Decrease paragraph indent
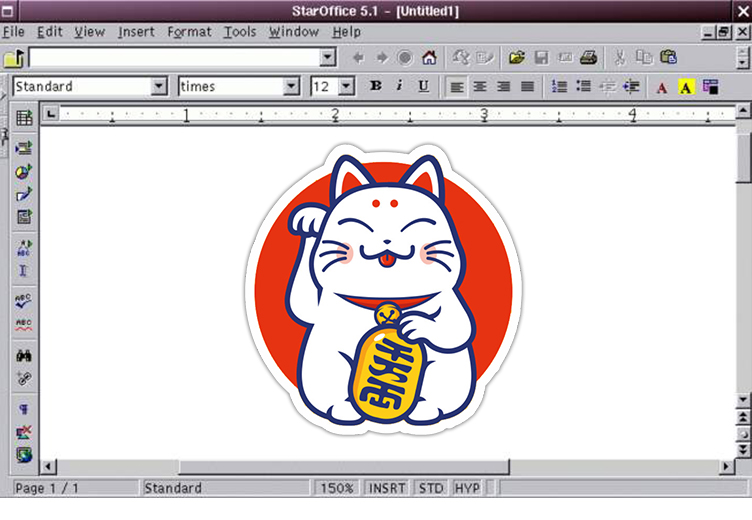The width and height of the screenshot is (752, 520). [x=607, y=87]
